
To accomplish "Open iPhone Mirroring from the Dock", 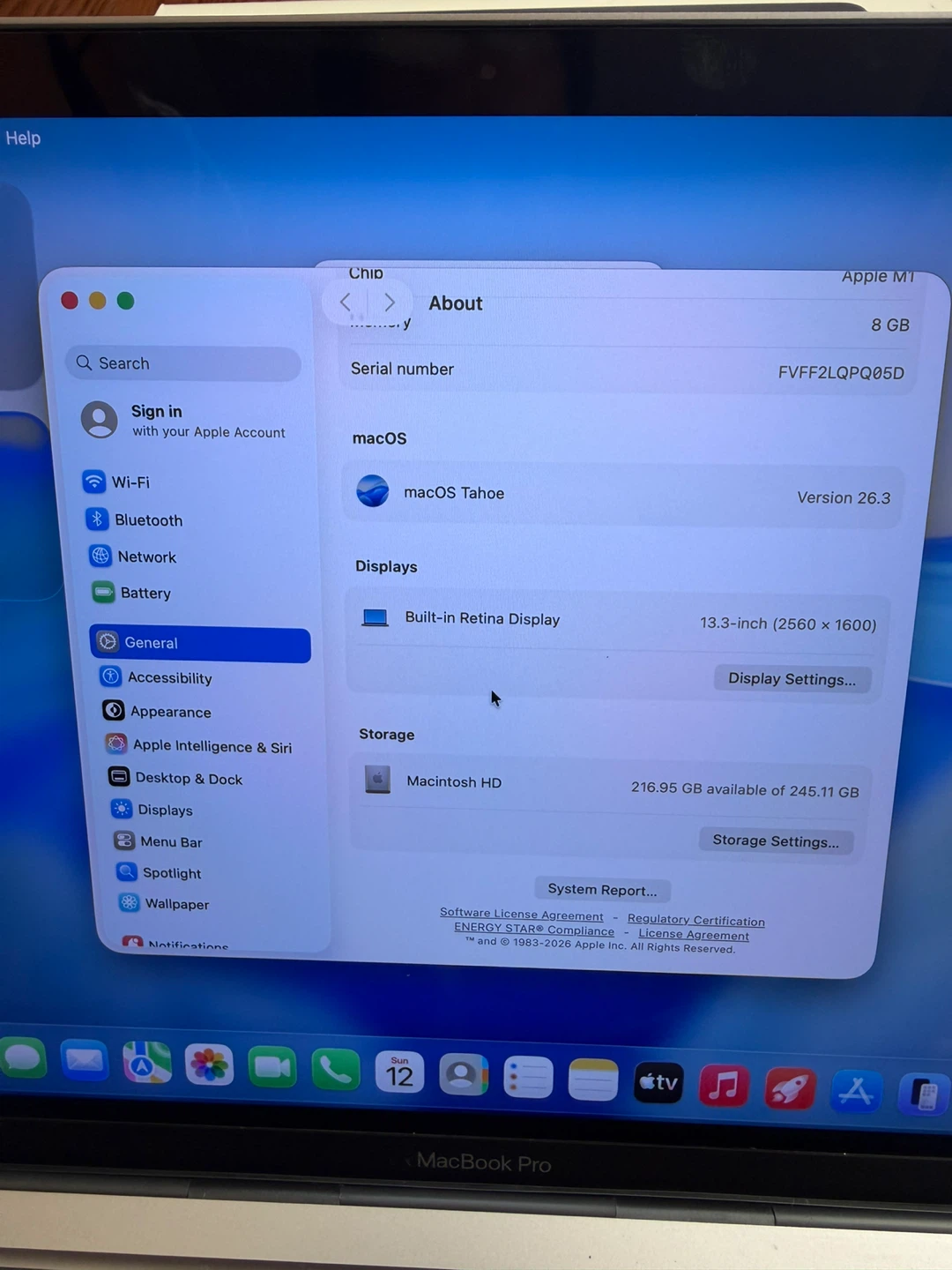I will click(x=923, y=1094).
